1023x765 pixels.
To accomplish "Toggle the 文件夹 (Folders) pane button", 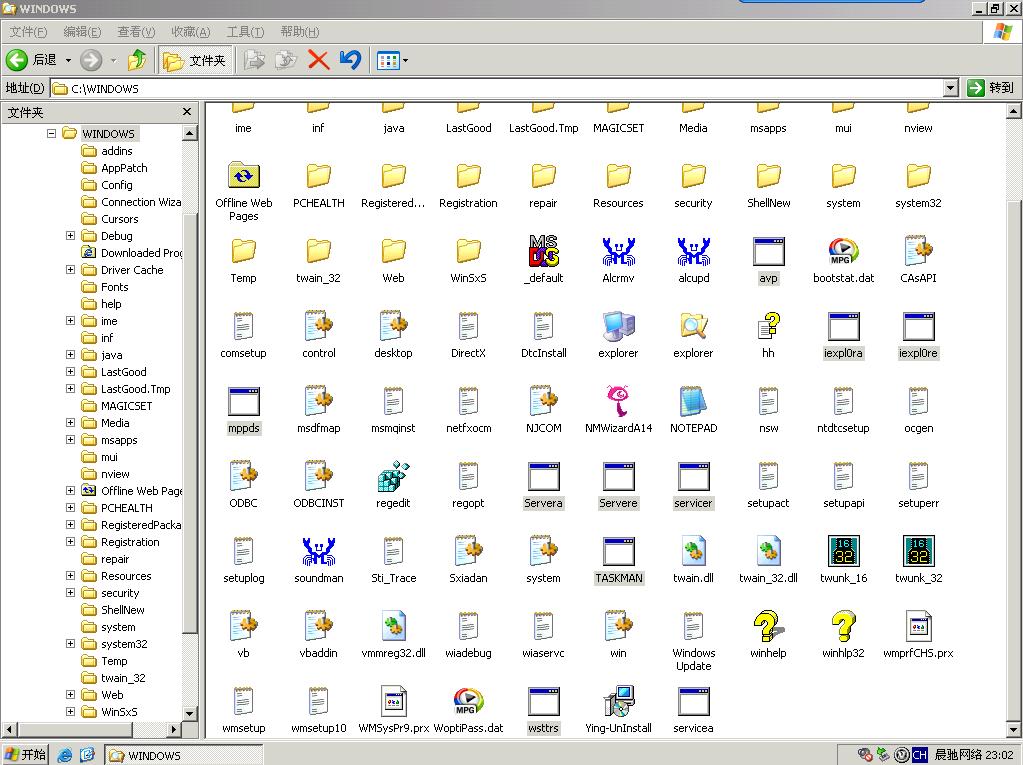I will pyautogui.click(x=196, y=60).
